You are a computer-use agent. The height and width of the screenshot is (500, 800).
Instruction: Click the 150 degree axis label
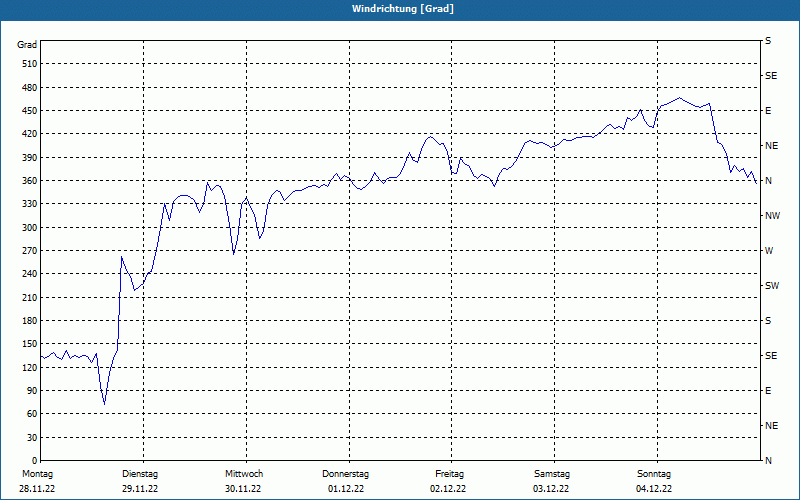coord(30,344)
